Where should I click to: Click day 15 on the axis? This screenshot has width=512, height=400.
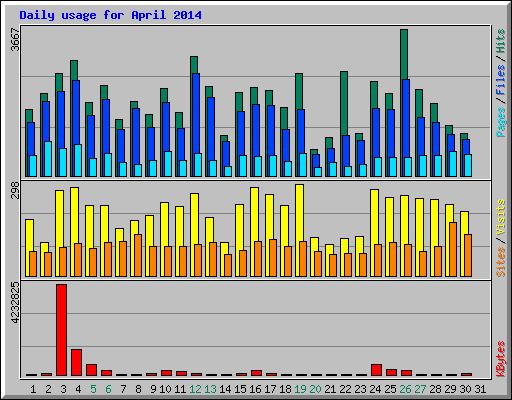pyautogui.click(x=240, y=389)
